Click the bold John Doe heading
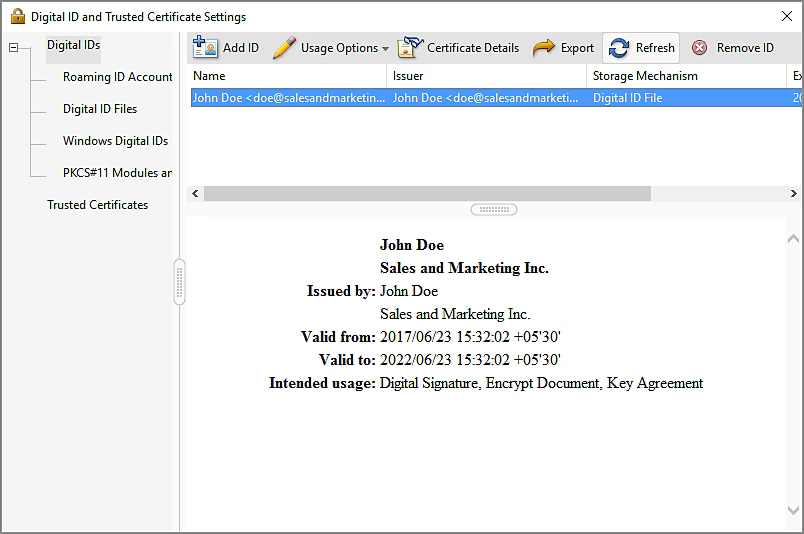This screenshot has width=804, height=534. (412, 245)
